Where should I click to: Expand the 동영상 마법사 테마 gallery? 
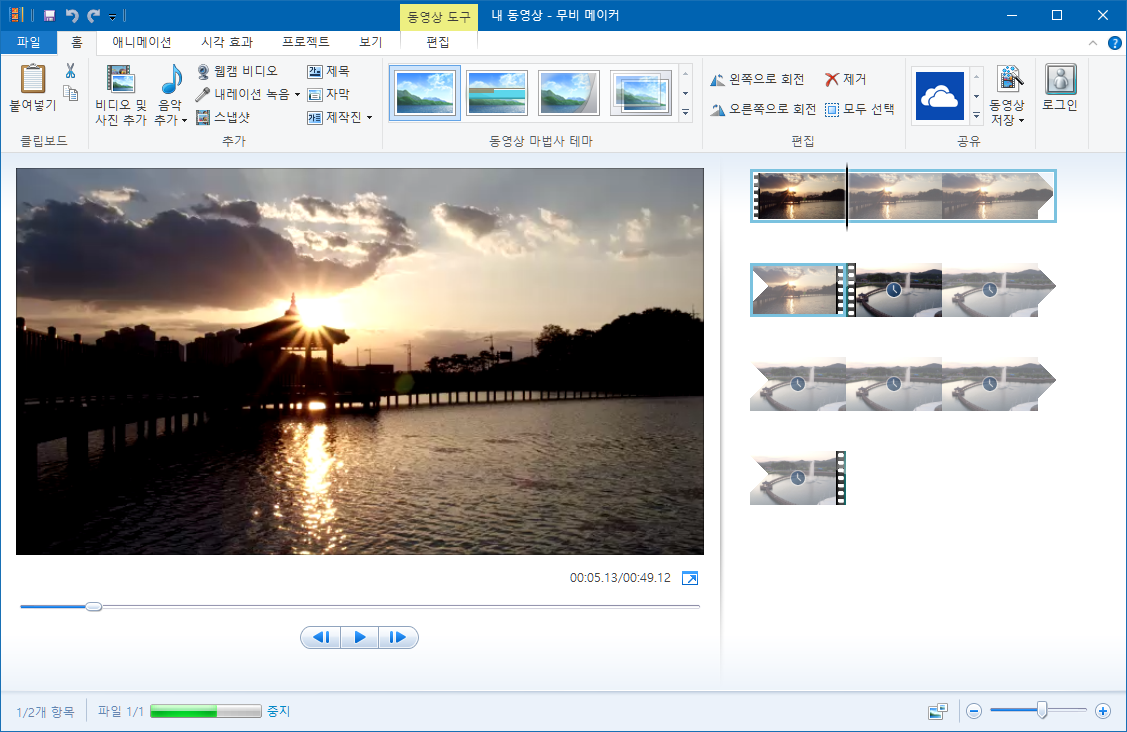tap(685, 113)
